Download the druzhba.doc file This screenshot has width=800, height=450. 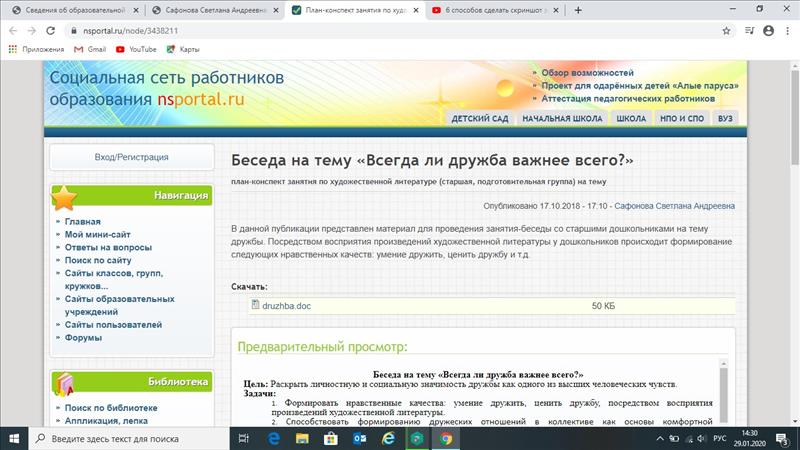(286, 305)
